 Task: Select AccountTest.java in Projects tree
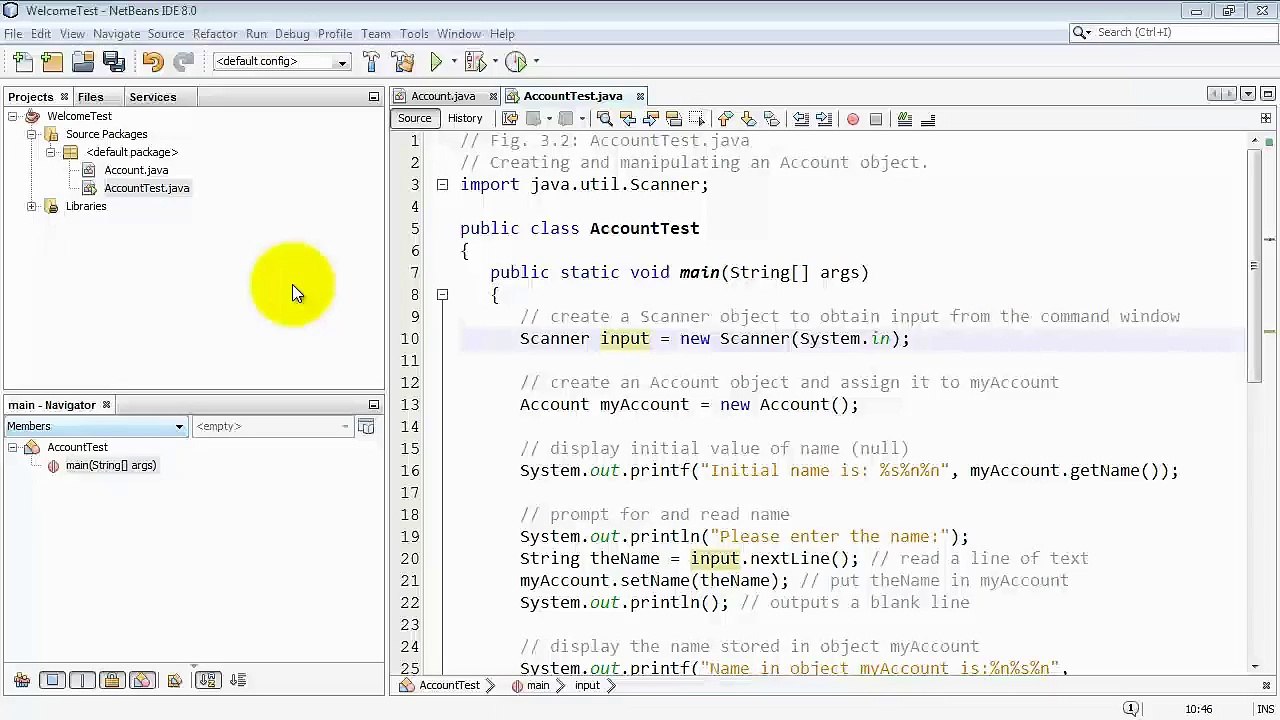(x=146, y=188)
